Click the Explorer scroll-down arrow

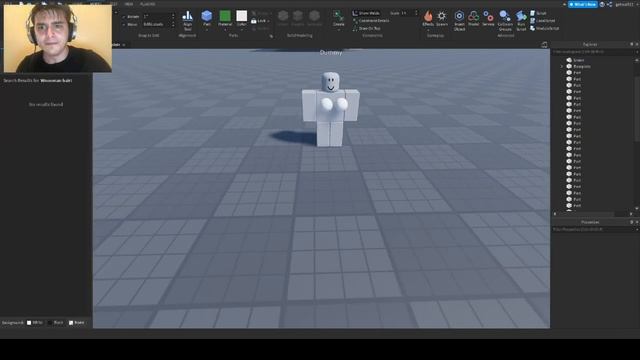pos(636,209)
